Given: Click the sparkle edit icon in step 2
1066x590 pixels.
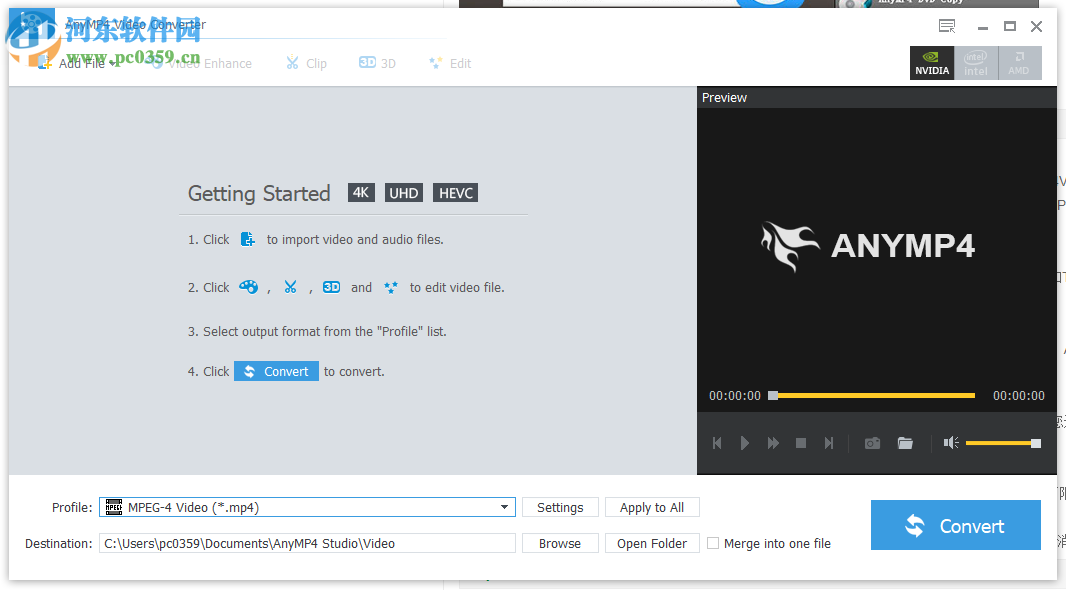Looking at the screenshot, I should [x=390, y=287].
